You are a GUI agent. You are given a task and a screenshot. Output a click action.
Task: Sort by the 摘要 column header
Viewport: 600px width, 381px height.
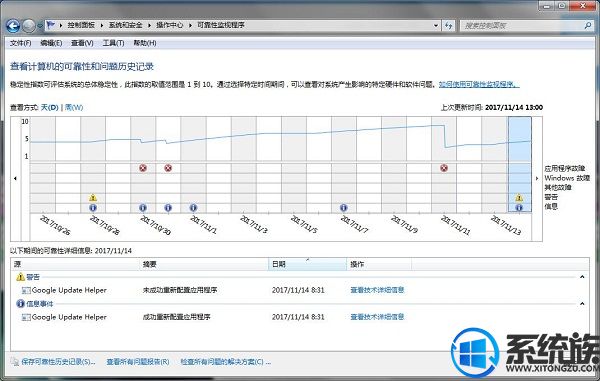coord(204,264)
